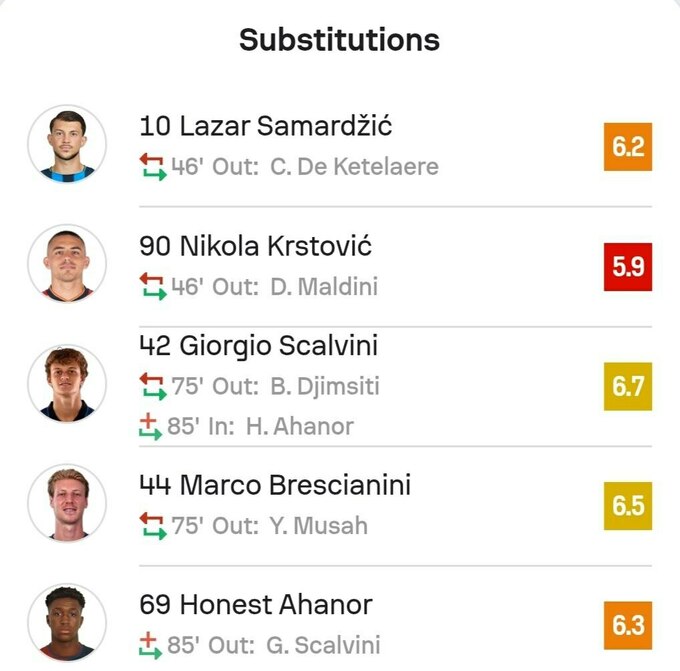
Task: Click the yellow 6.7 rating badge
Action: (628, 387)
